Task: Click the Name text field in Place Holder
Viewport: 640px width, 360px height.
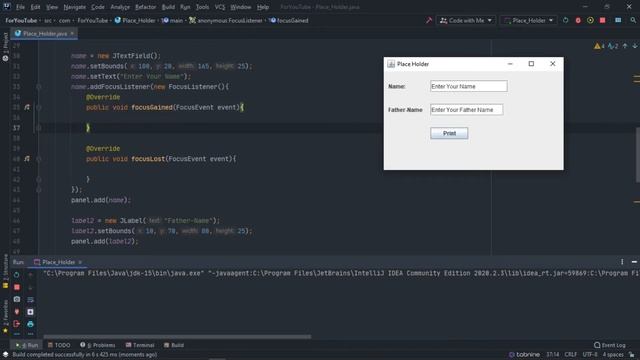Action: 469,86
